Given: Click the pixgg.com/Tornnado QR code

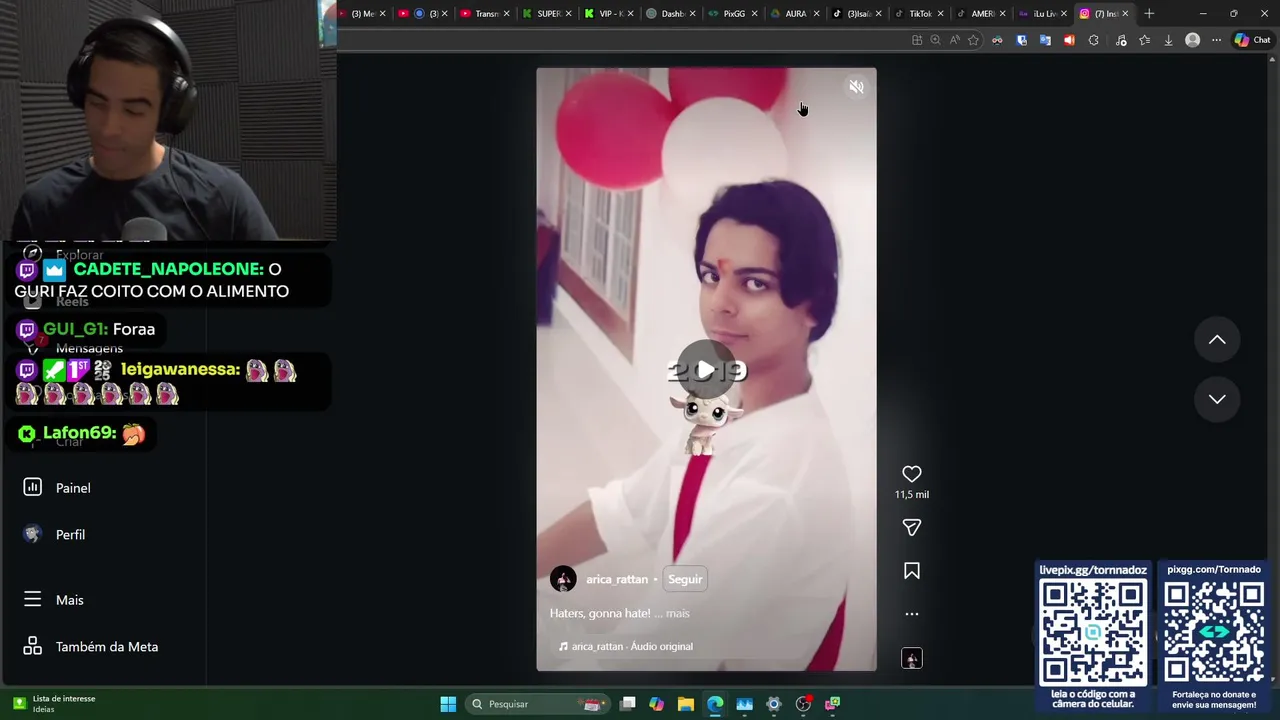Looking at the screenshot, I should (x=1214, y=630).
